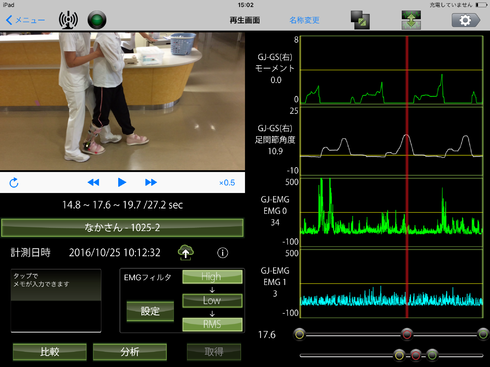The image size is (490, 367).
Task: Tap the なかさん - 1025-2 record bar
Action: pos(122,228)
